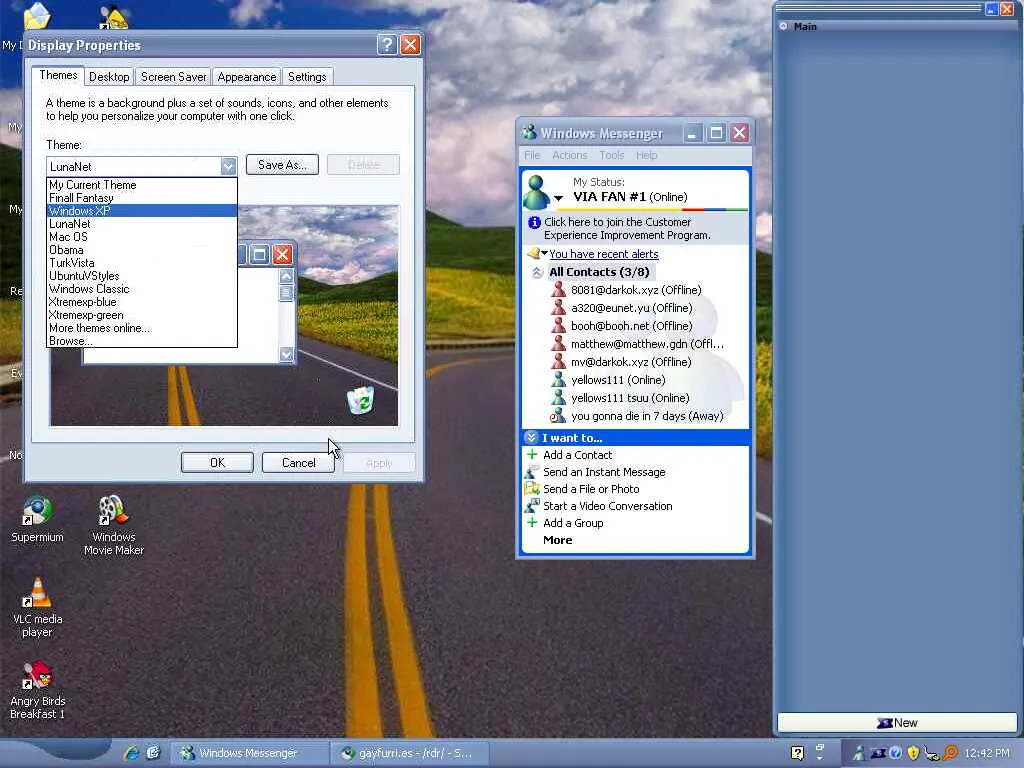Click Cancel in Display Properties
1024x768 pixels.
pyautogui.click(x=298, y=462)
